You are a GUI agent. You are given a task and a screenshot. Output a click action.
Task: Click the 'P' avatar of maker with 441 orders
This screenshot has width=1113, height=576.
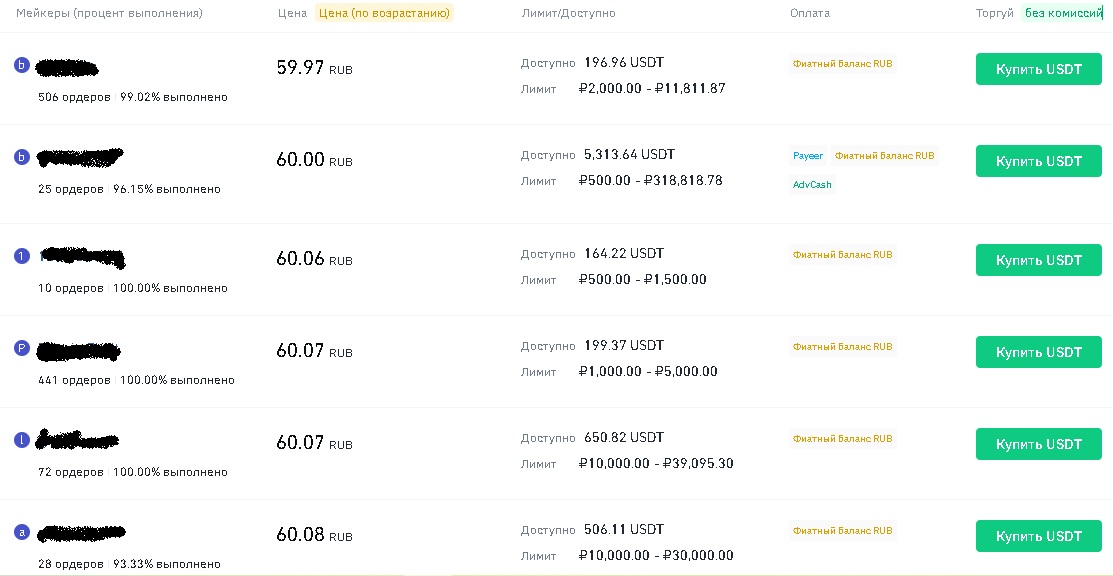pos(22,348)
